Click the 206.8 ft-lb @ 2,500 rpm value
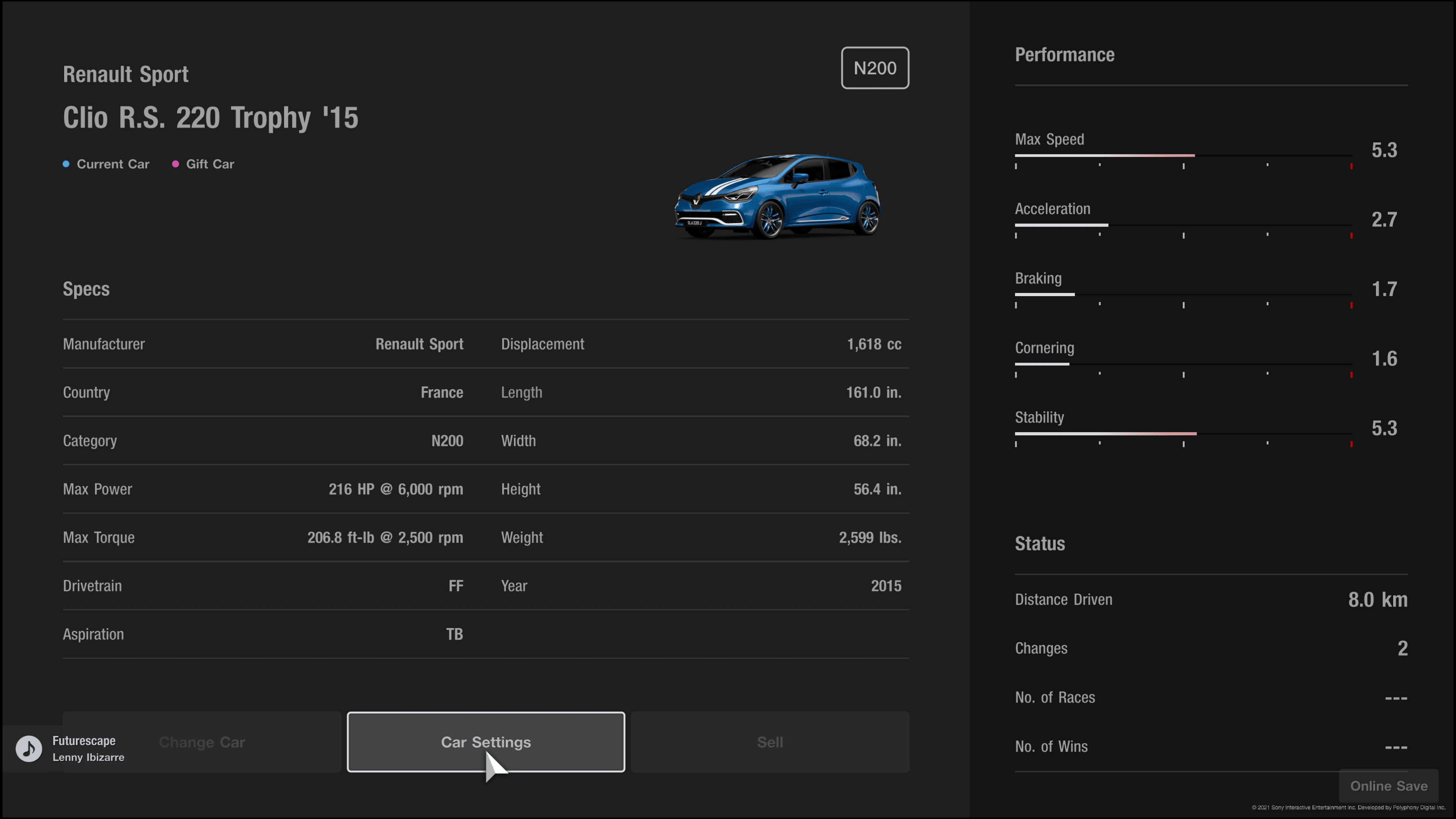The image size is (1456, 819). [385, 538]
